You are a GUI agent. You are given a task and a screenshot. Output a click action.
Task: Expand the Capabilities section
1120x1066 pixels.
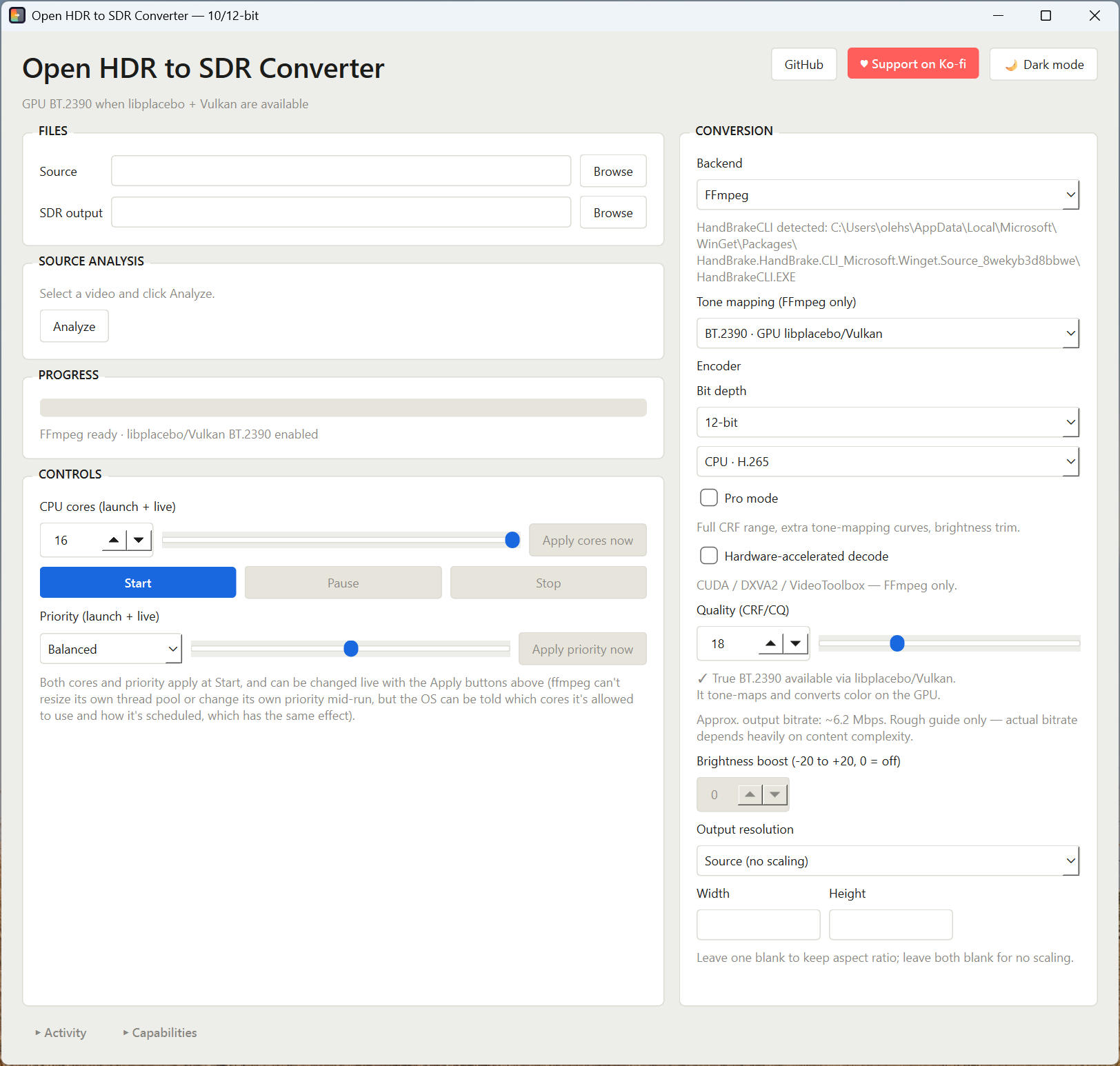[160, 1032]
